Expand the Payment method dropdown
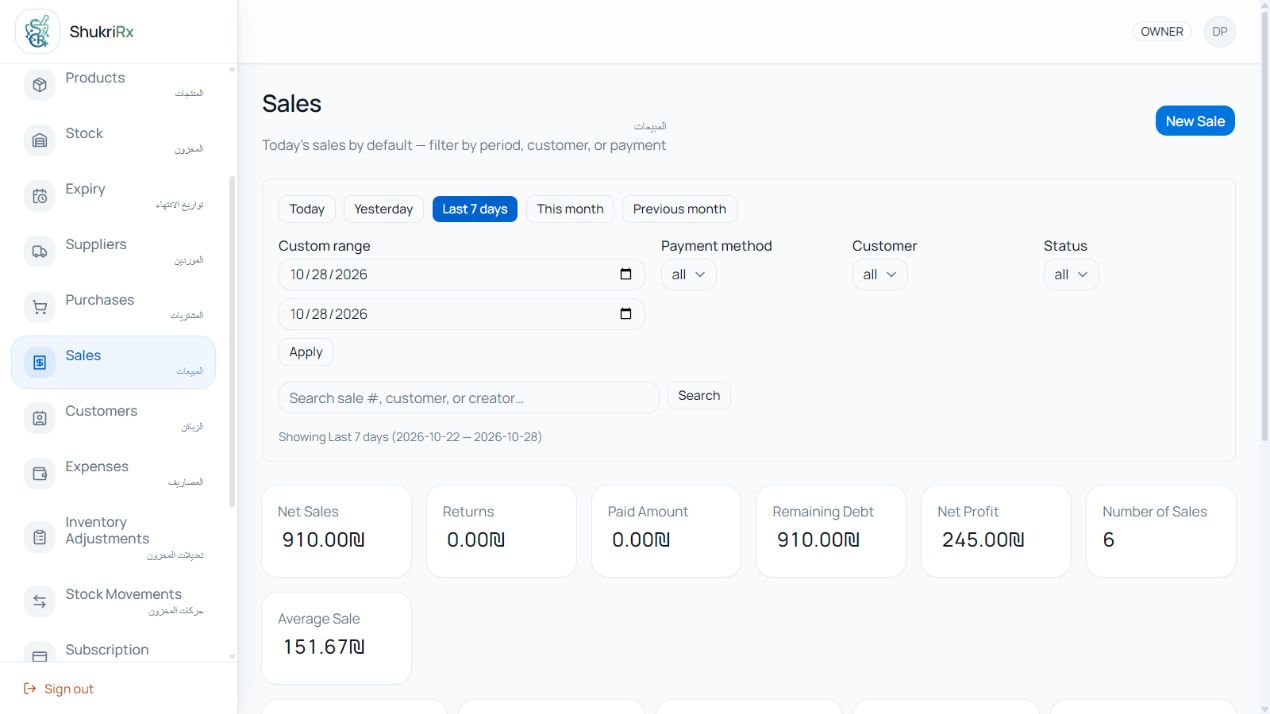The height and width of the screenshot is (714, 1270). tap(689, 275)
